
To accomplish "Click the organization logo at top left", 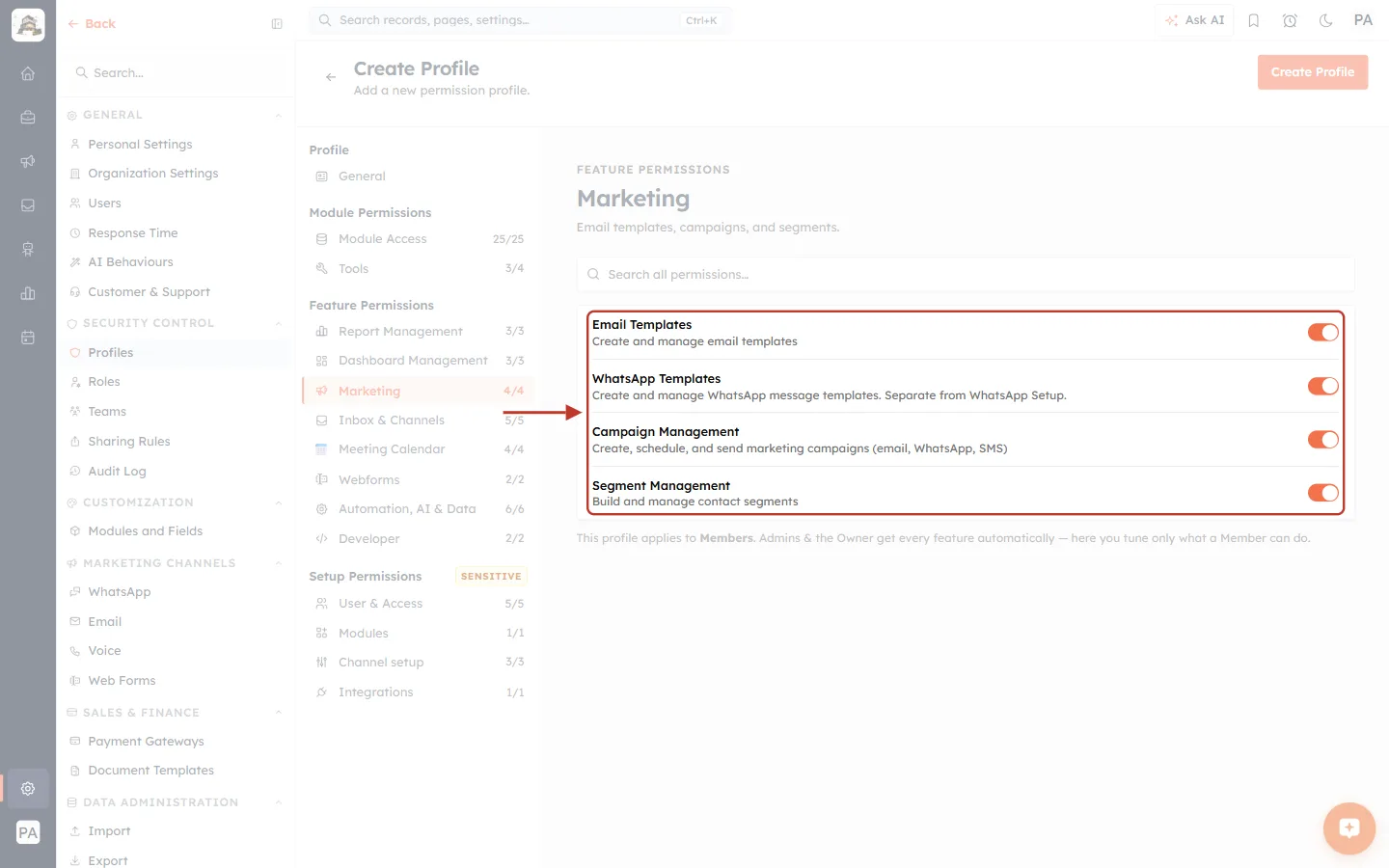I will [x=28, y=25].
